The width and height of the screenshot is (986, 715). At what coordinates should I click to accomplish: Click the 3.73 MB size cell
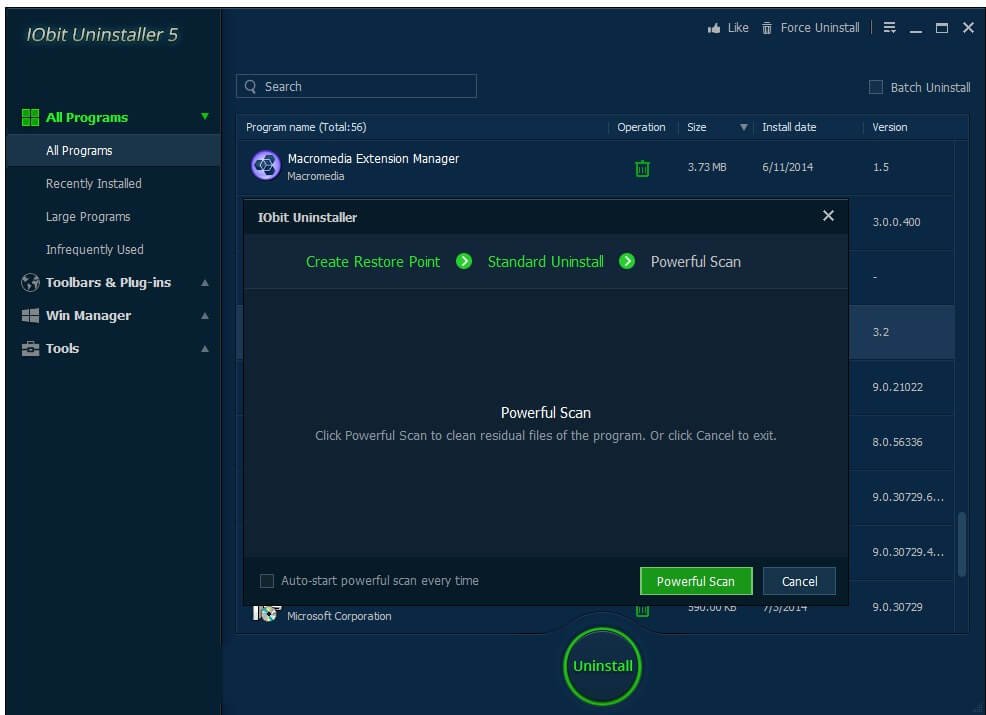pos(707,167)
